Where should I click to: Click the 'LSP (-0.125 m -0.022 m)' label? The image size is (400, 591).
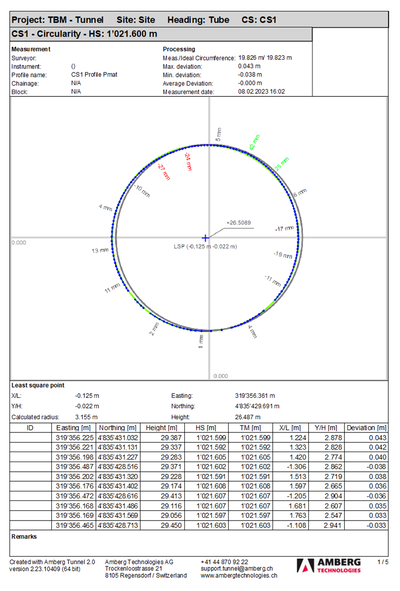click(x=205, y=247)
